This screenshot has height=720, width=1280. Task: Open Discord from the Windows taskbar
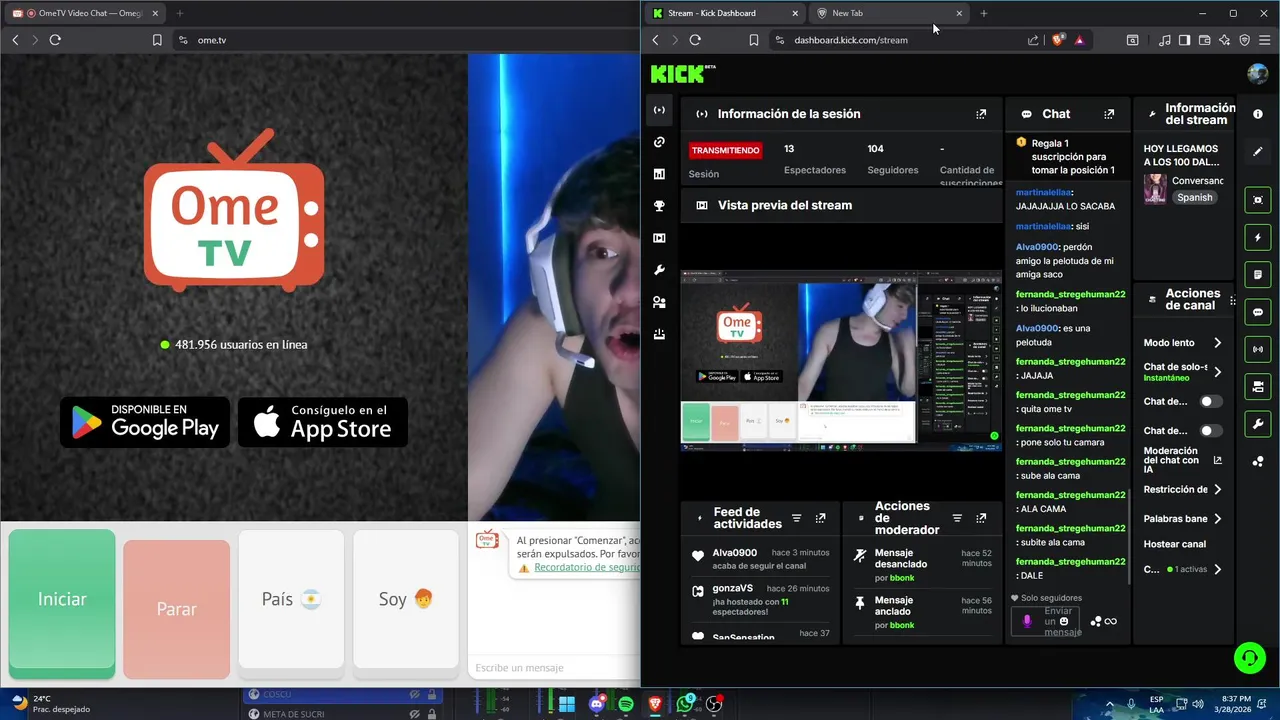[x=597, y=704]
